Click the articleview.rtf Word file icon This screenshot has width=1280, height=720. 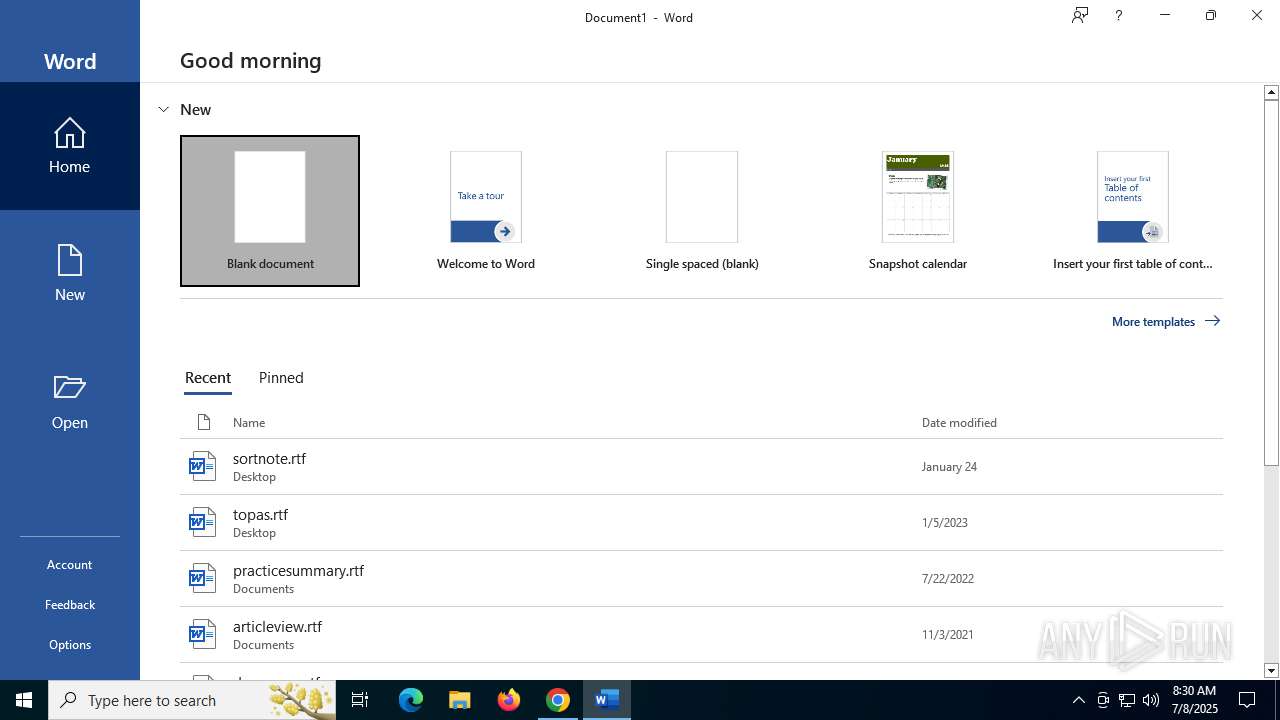[x=203, y=634]
